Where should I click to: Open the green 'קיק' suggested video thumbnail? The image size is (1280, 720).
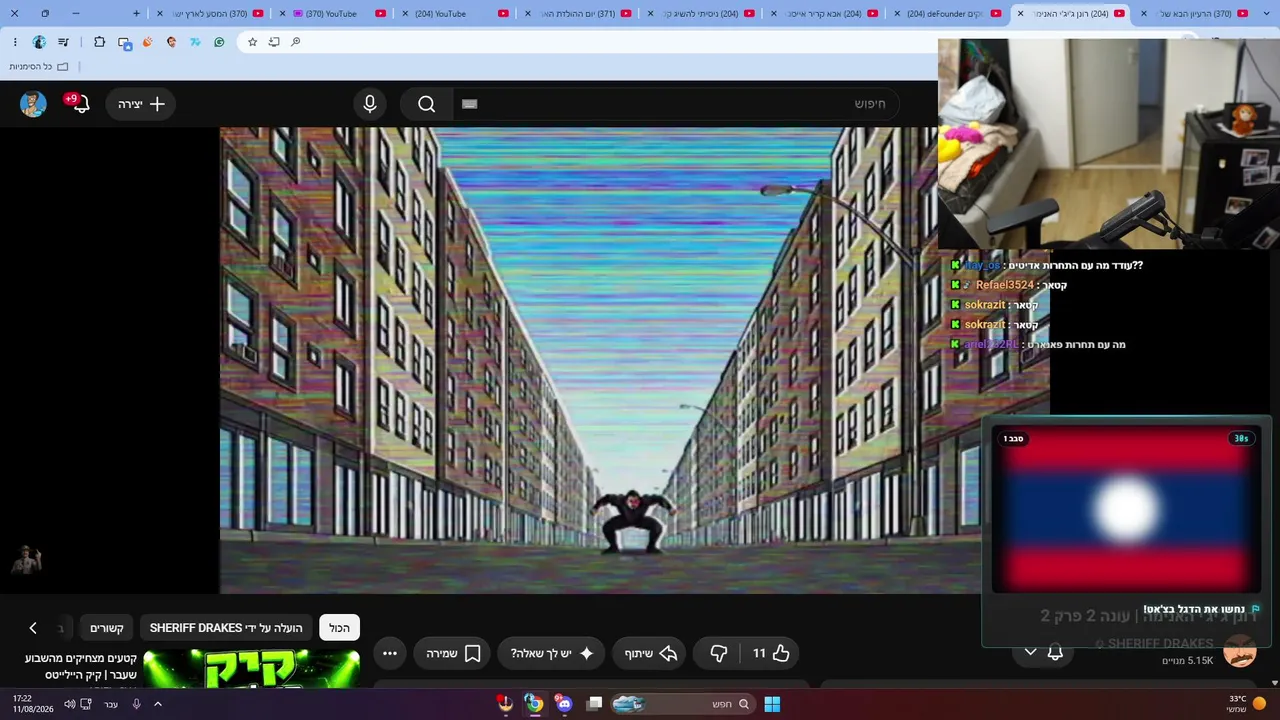251,669
